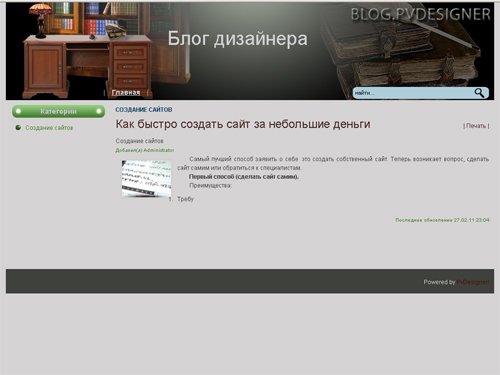Viewport: 500px width, 375px height.
Task: Click the PvDesigner link in footer
Action: coord(473,282)
